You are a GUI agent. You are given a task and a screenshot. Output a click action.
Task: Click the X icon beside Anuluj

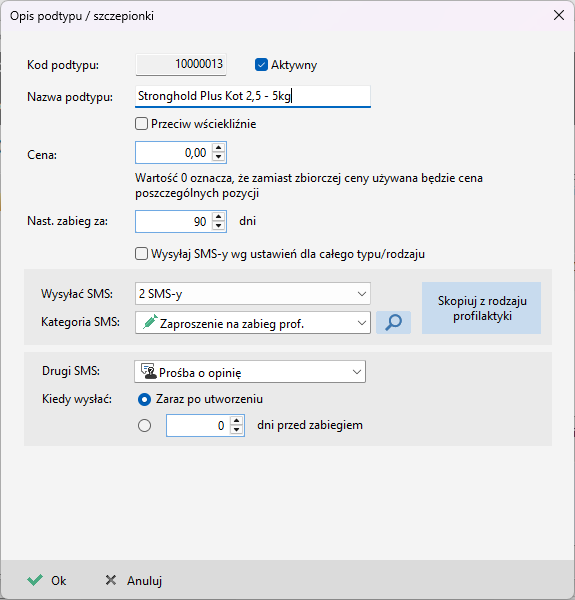[111, 580]
